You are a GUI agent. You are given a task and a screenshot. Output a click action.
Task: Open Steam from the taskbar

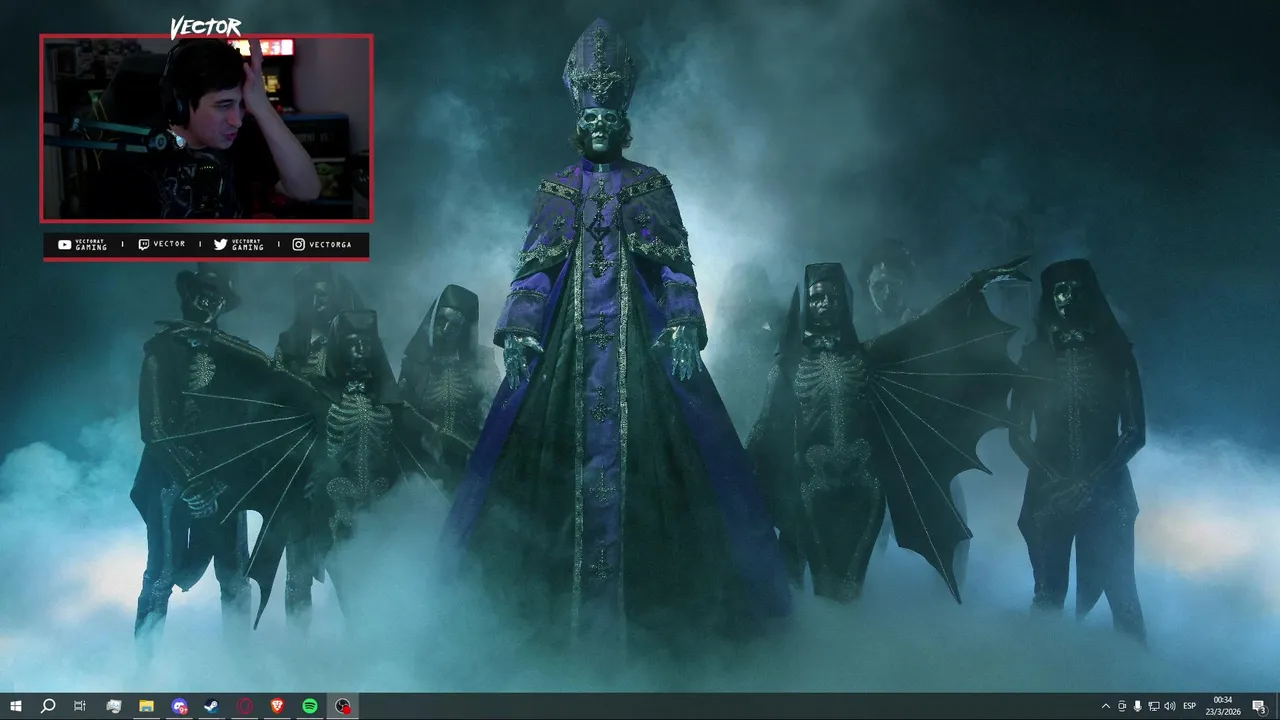point(212,706)
